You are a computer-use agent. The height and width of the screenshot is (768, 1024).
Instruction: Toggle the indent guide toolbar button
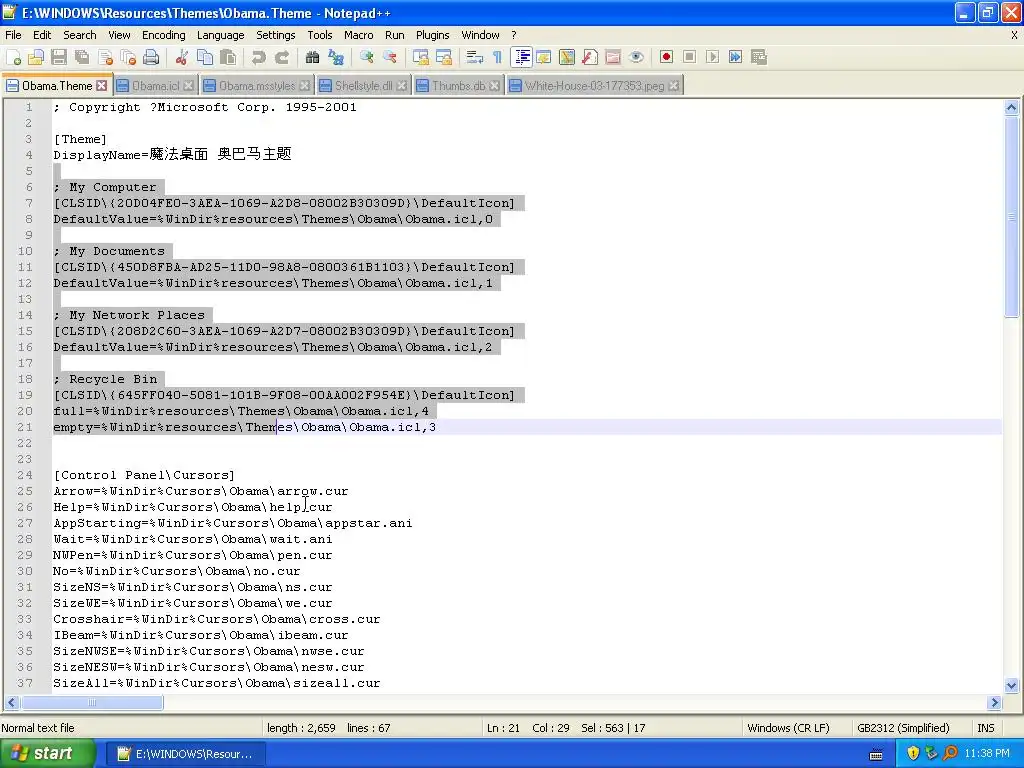click(x=521, y=57)
